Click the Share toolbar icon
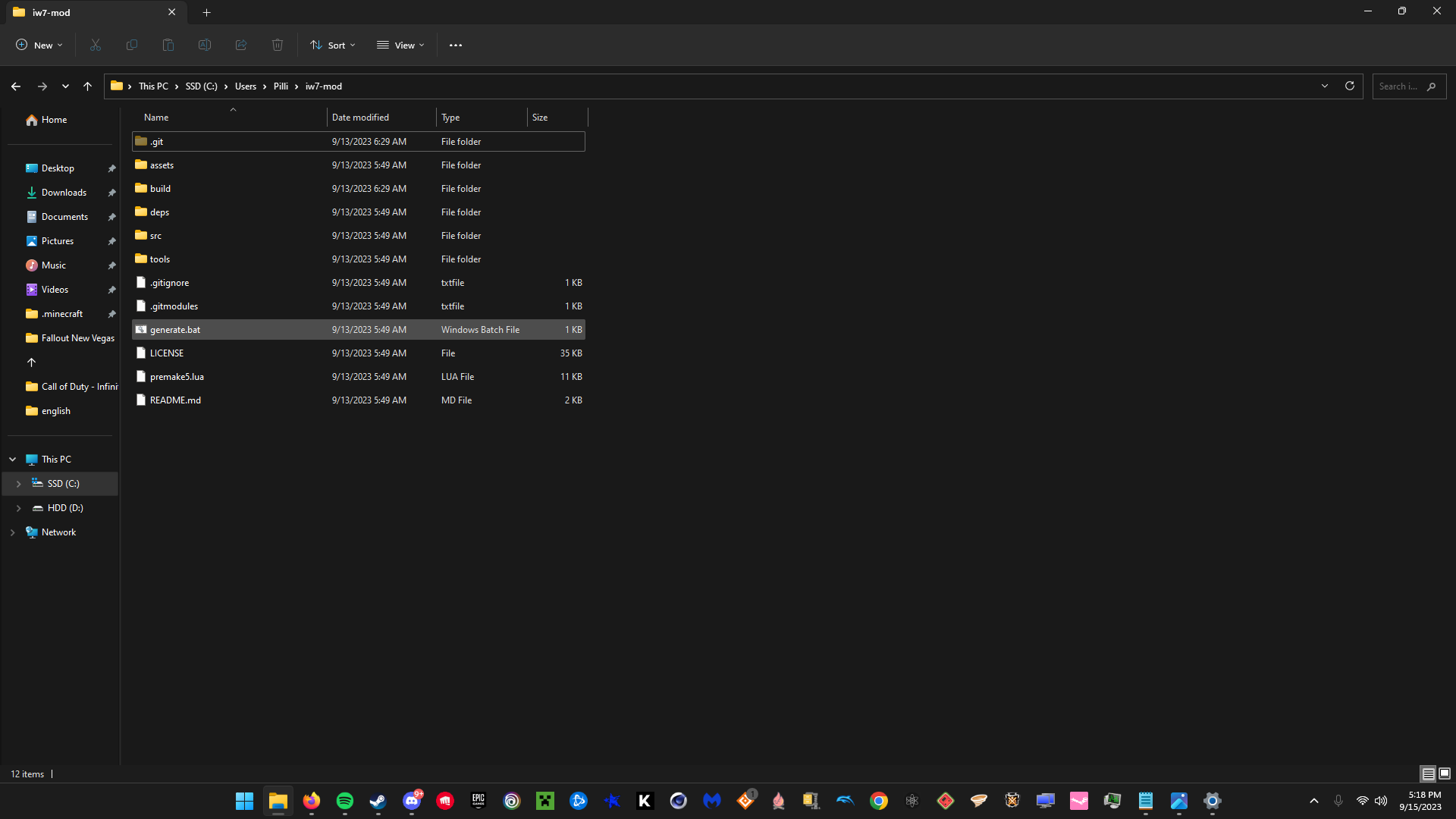 (241, 45)
